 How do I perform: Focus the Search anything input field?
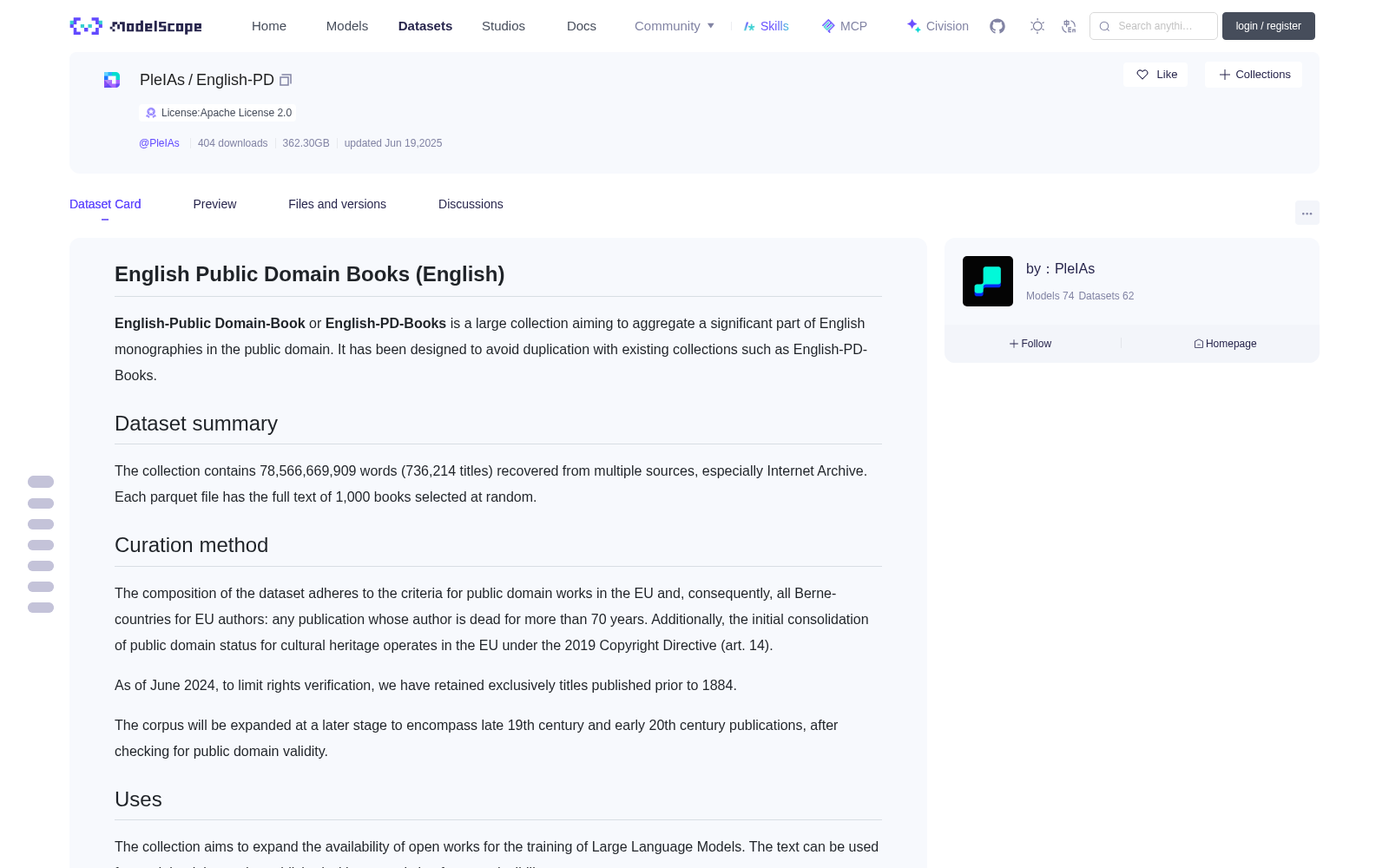[x=1154, y=26]
